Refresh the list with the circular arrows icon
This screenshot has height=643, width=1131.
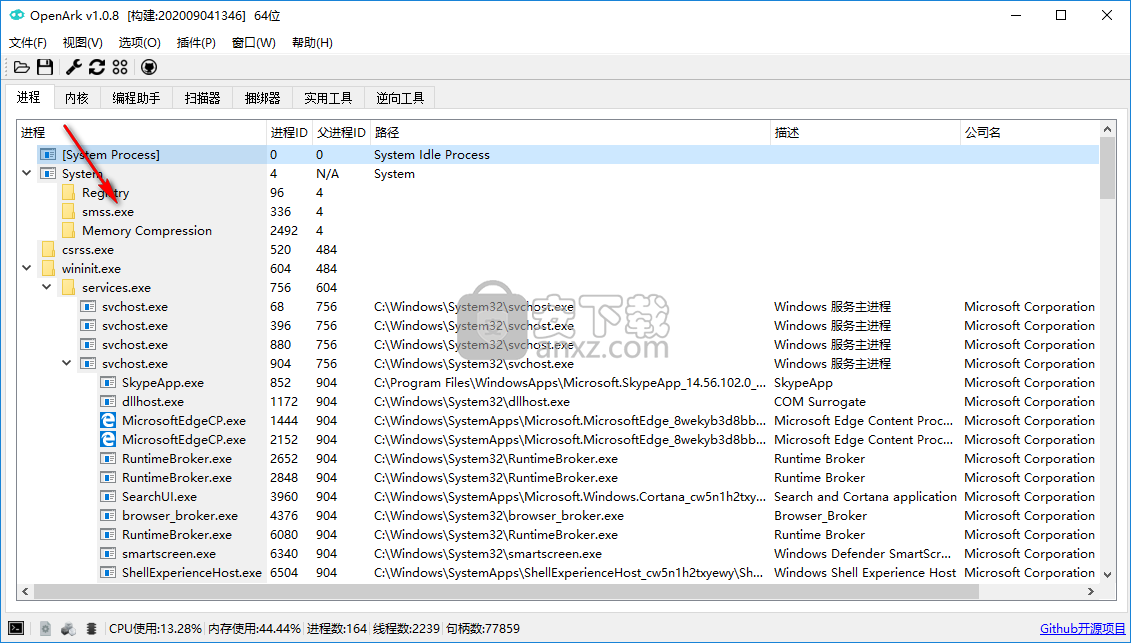[x=97, y=67]
